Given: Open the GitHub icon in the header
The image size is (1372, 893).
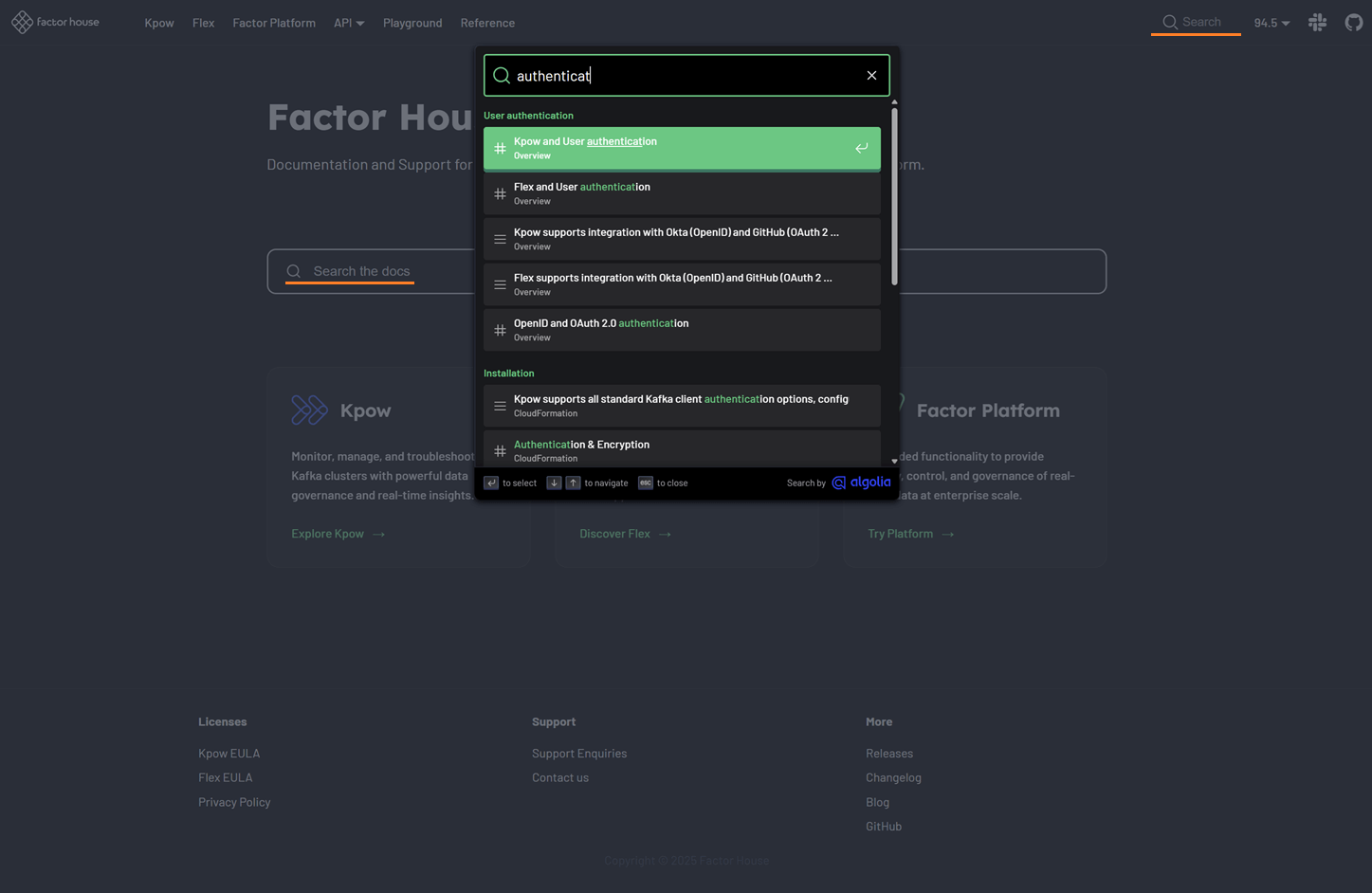Looking at the screenshot, I should [x=1353, y=23].
